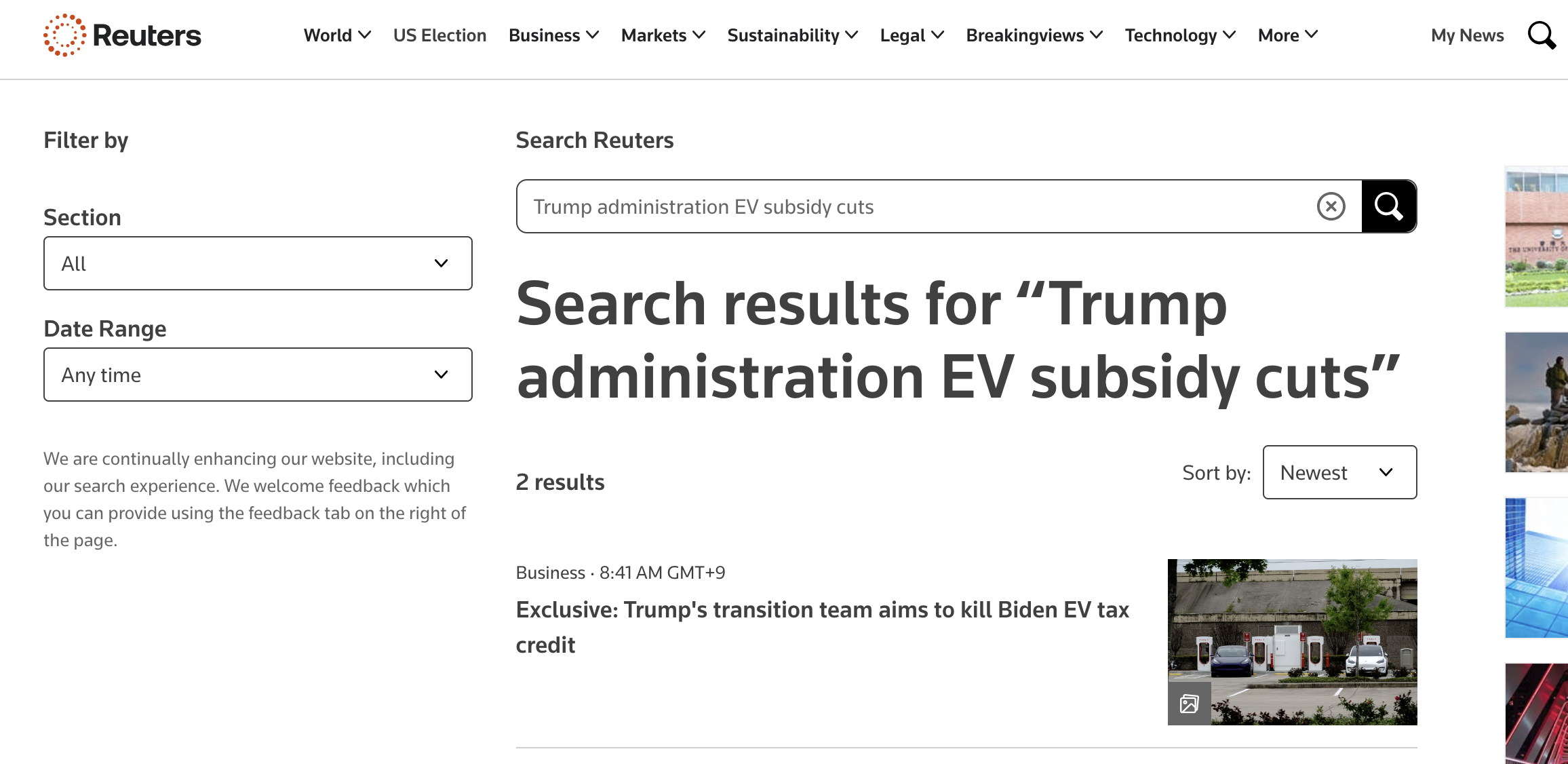The height and width of the screenshot is (764, 1568).
Task: Open the Date Range dropdown showing Any time
Action: click(258, 374)
